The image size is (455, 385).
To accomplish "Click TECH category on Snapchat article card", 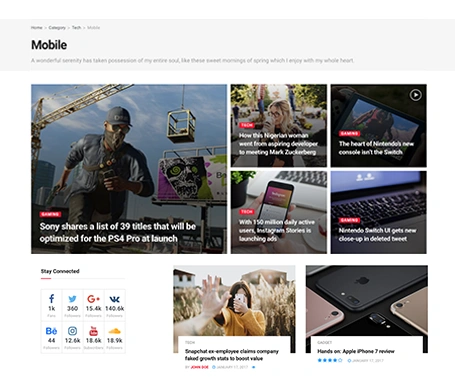I will (x=190, y=342).
